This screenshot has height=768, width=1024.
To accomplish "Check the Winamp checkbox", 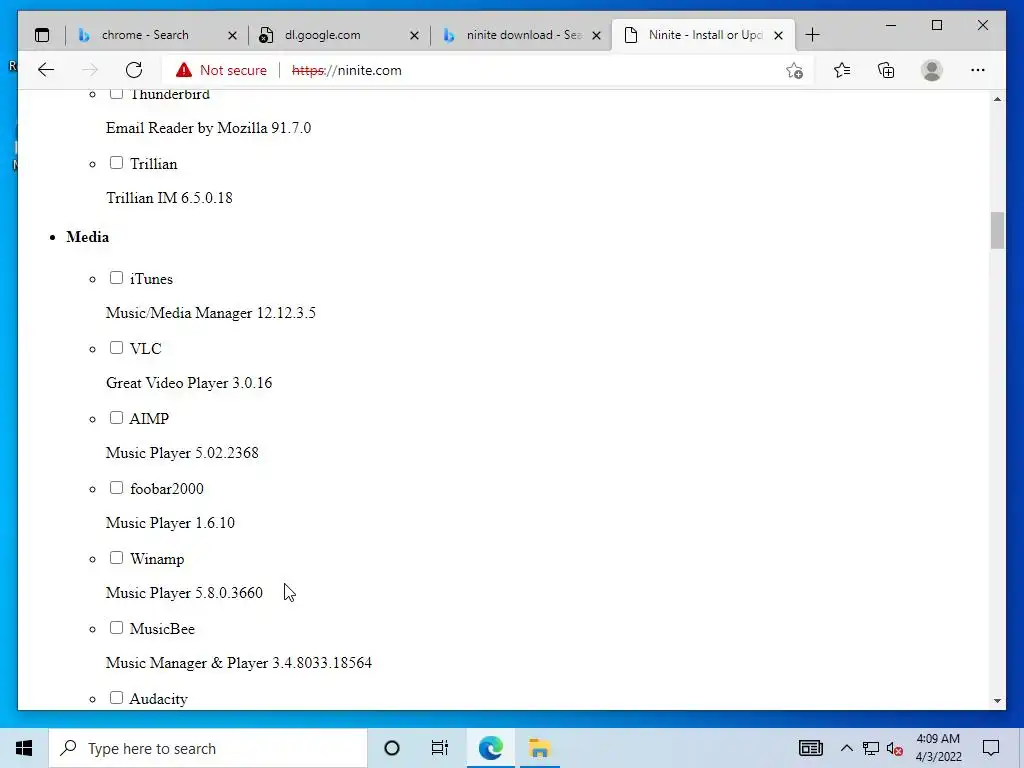I will [x=116, y=558].
